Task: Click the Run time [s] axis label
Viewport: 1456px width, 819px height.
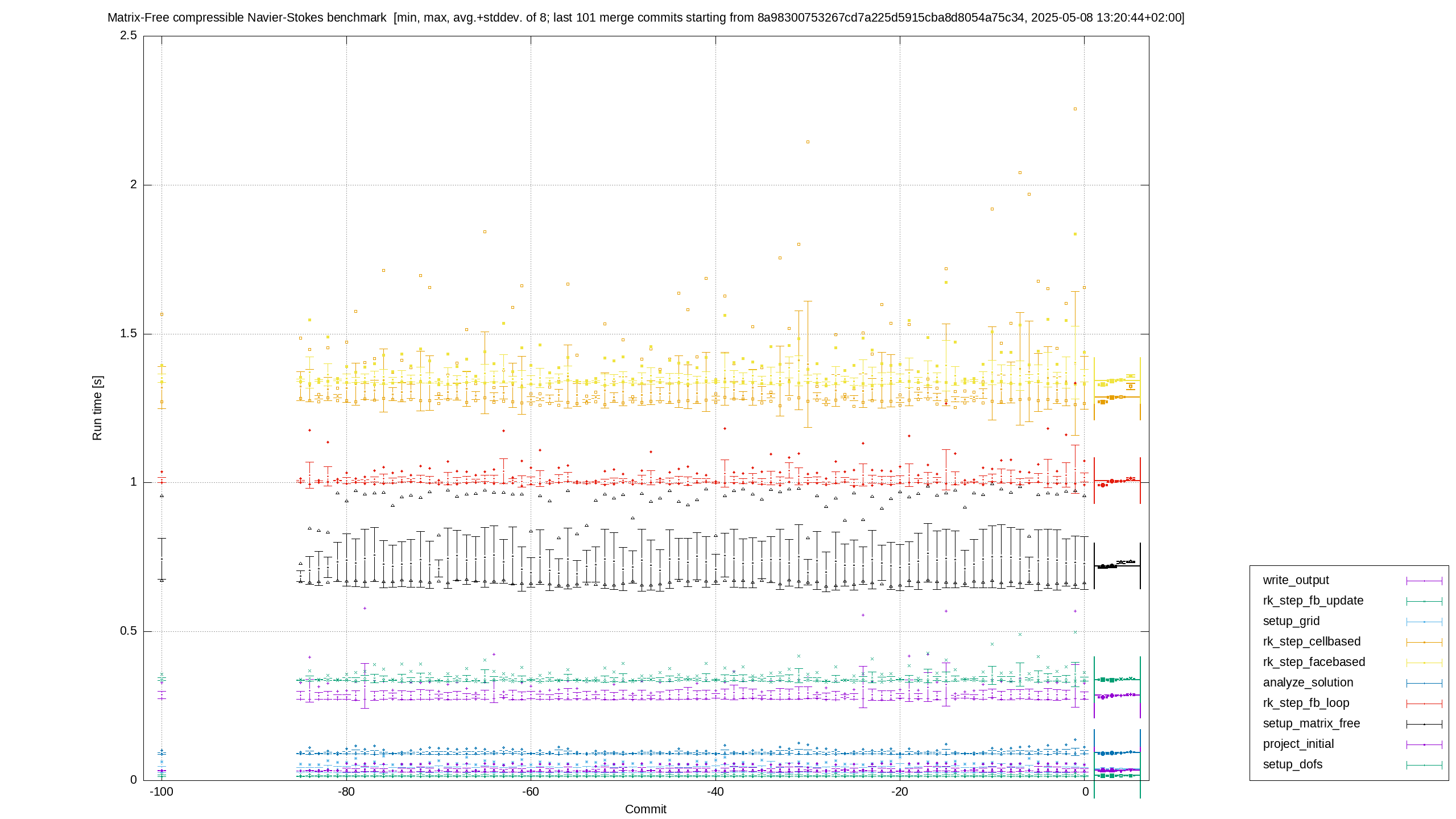Action: (x=97, y=408)
